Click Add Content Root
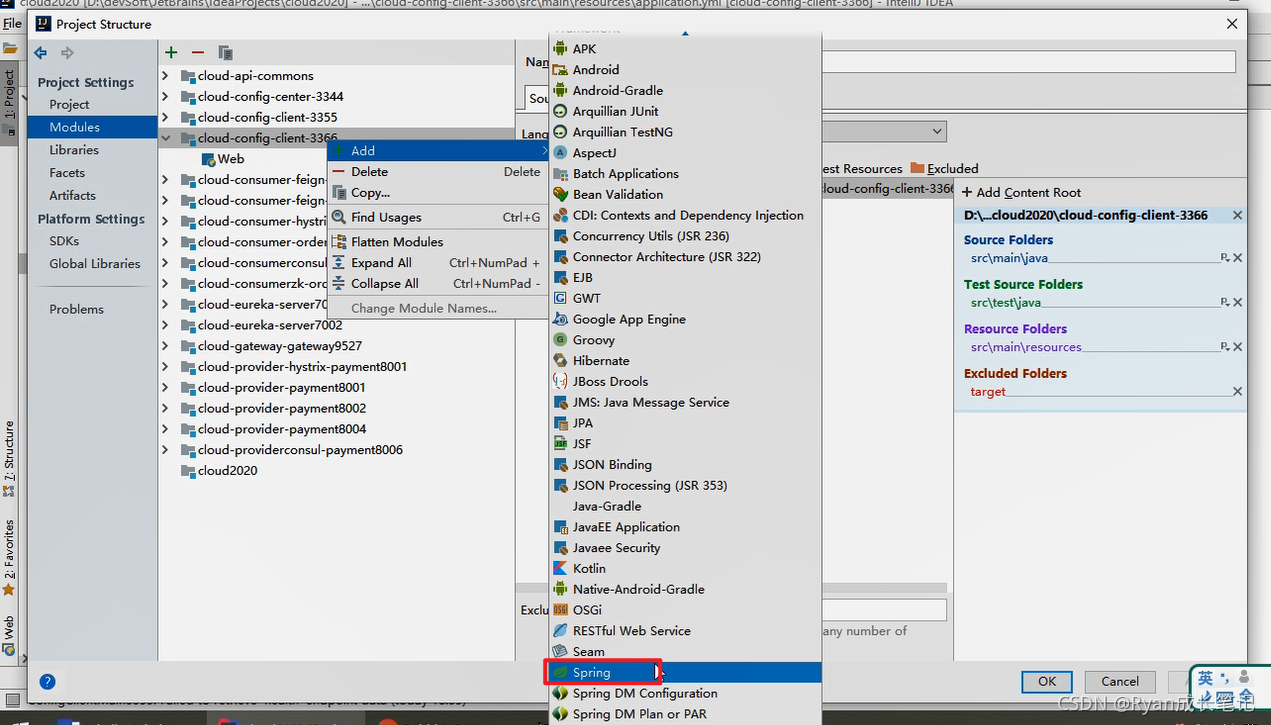1271x725 pixels. [x=1021, y=193]
